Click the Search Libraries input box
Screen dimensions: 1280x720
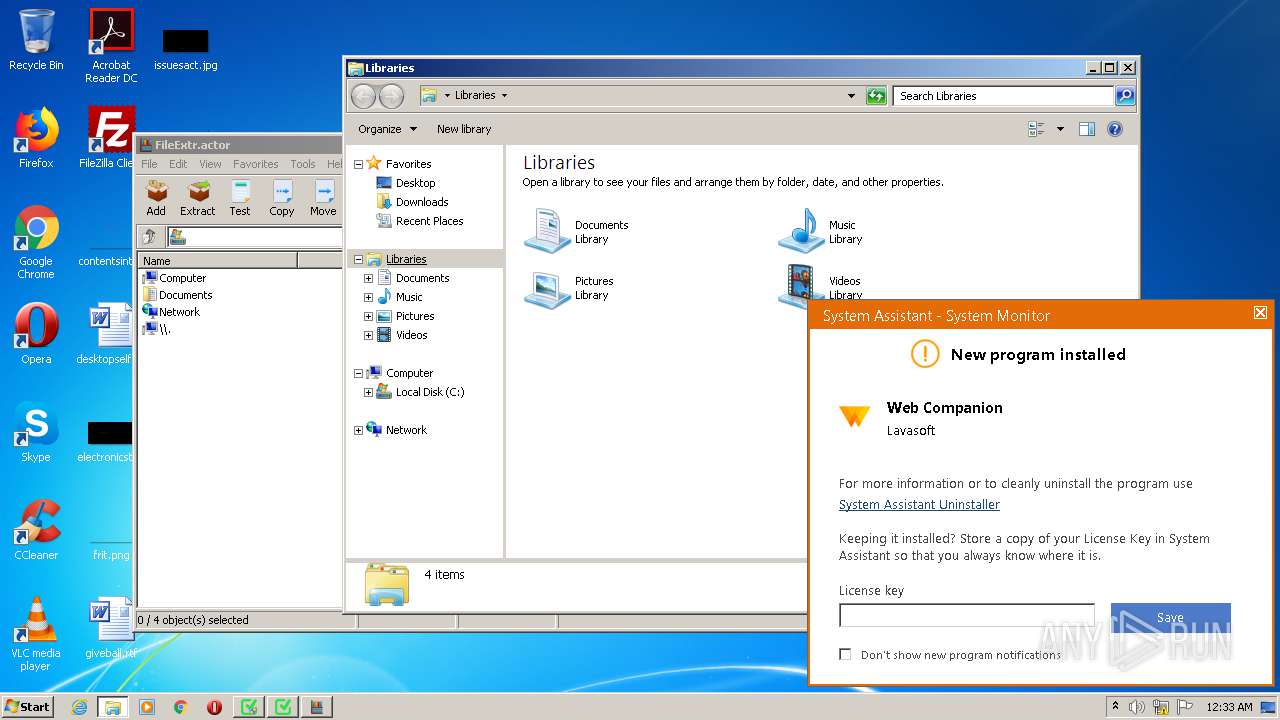(x=1003, y=96)
